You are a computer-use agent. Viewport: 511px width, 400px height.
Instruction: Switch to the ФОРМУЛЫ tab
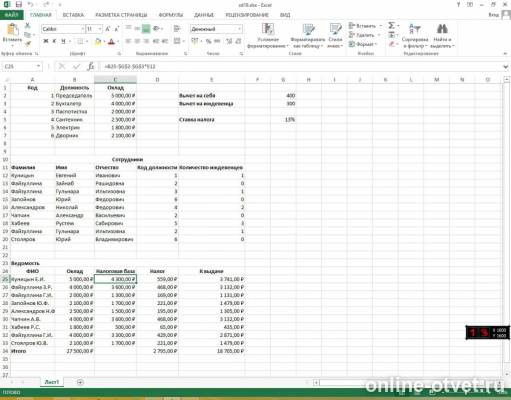[x=171, y=15]
